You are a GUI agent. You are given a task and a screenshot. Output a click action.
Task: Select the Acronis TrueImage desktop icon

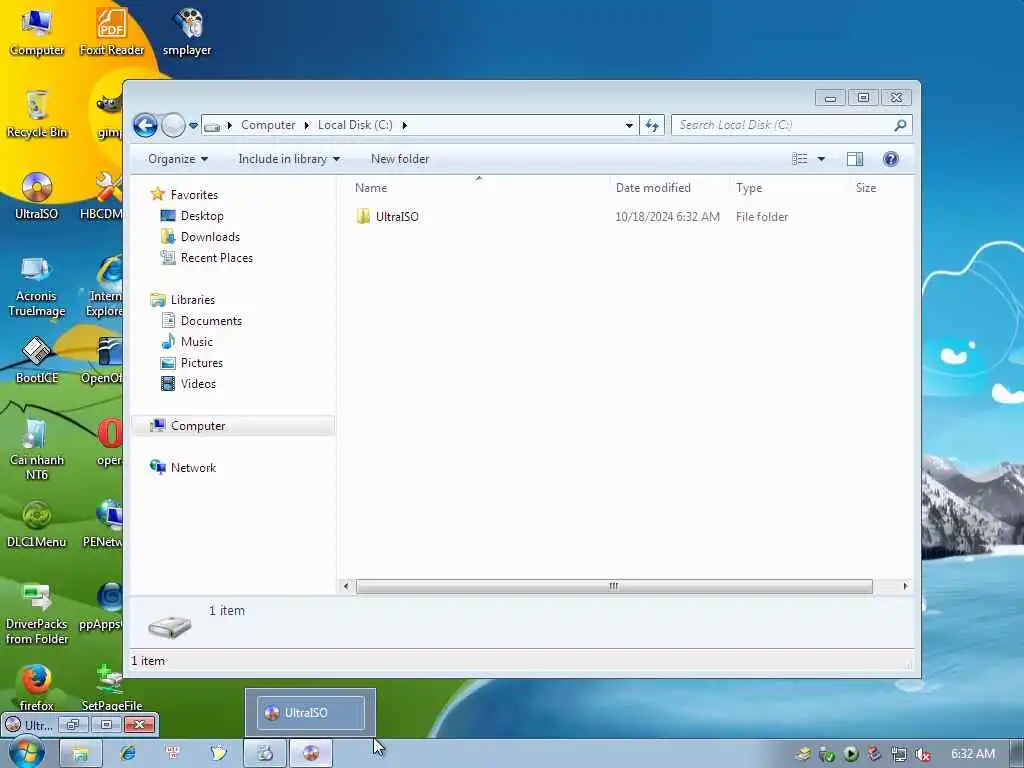37,285
